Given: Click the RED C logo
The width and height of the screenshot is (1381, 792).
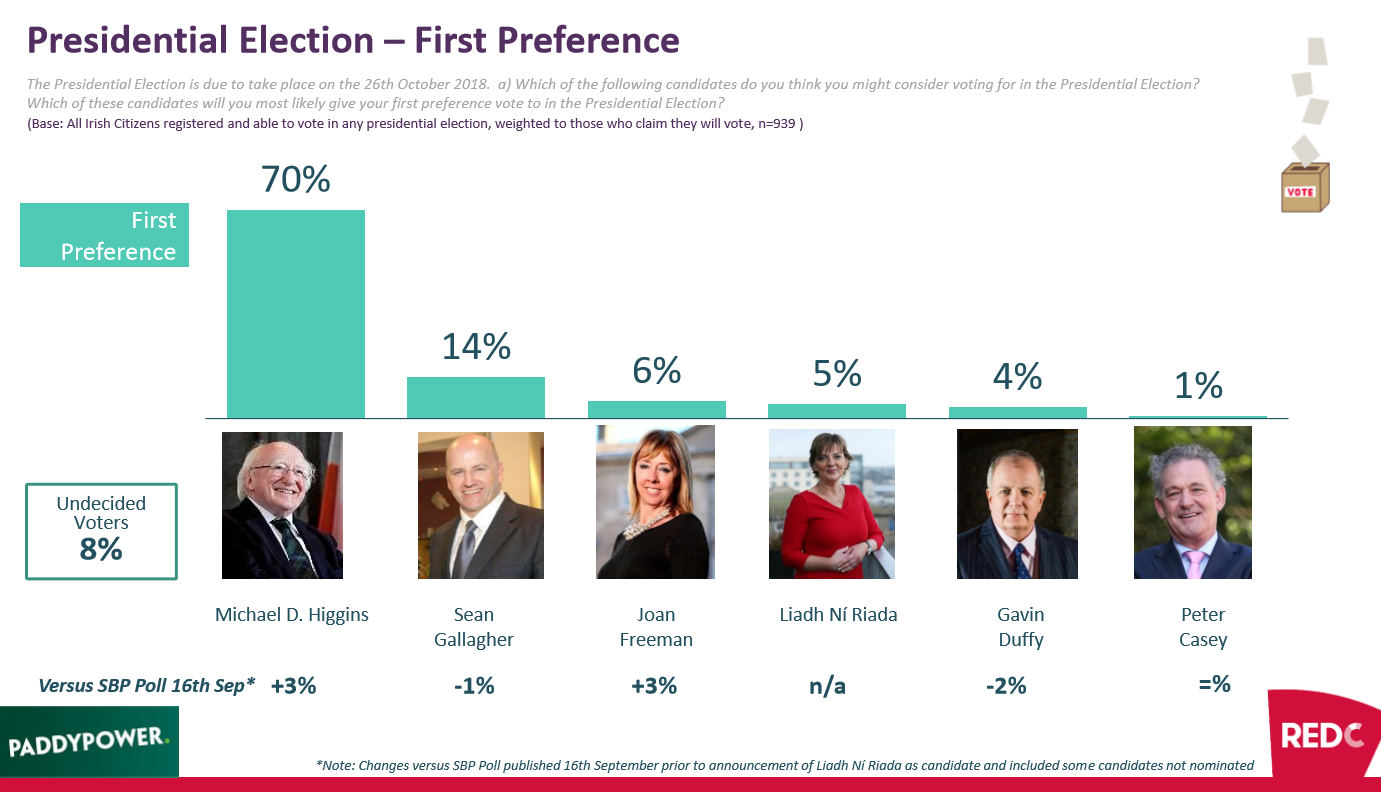Looking at the screenshot, I should pos(1322,736).
